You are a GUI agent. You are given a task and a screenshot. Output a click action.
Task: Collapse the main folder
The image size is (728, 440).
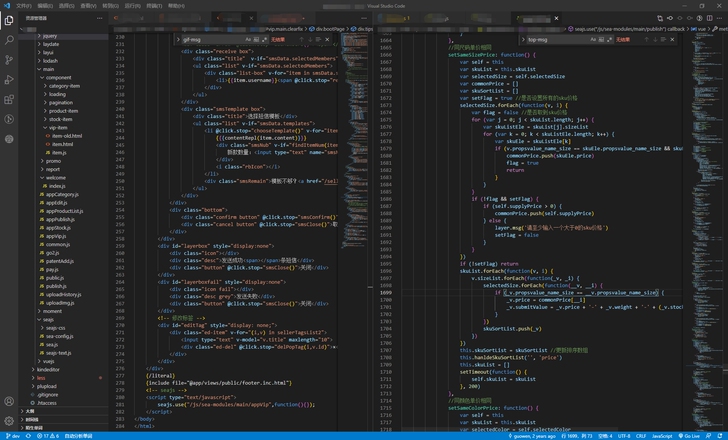(x=48, y=69)
